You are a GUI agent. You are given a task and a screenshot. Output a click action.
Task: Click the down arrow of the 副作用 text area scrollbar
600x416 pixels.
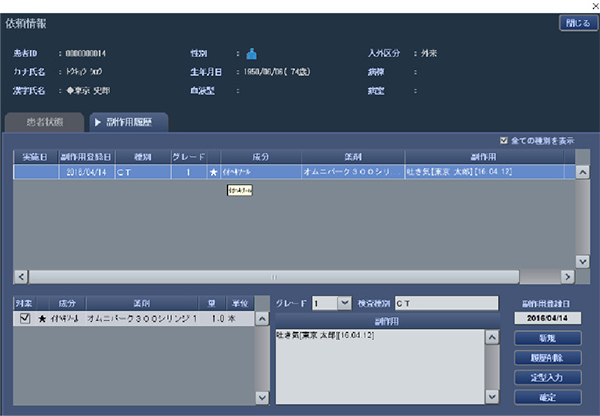[x=492, y=397]
